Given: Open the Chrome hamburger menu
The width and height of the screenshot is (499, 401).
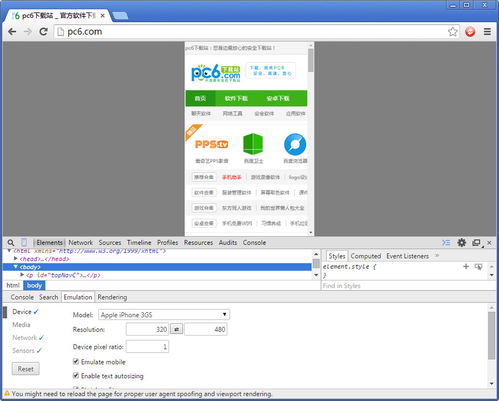Looking at the screenshot, I should click(487, 32).
